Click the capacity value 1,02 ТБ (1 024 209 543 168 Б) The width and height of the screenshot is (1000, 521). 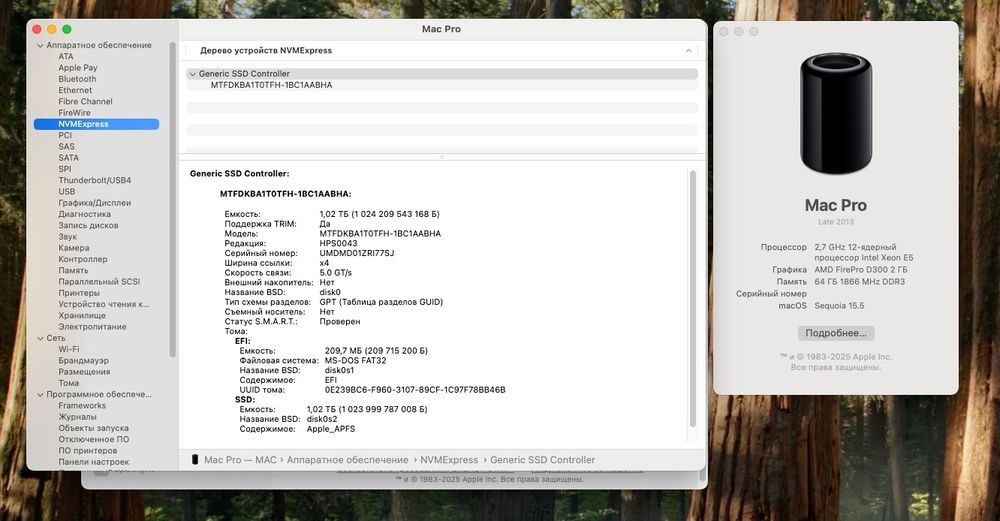(379, 214)
